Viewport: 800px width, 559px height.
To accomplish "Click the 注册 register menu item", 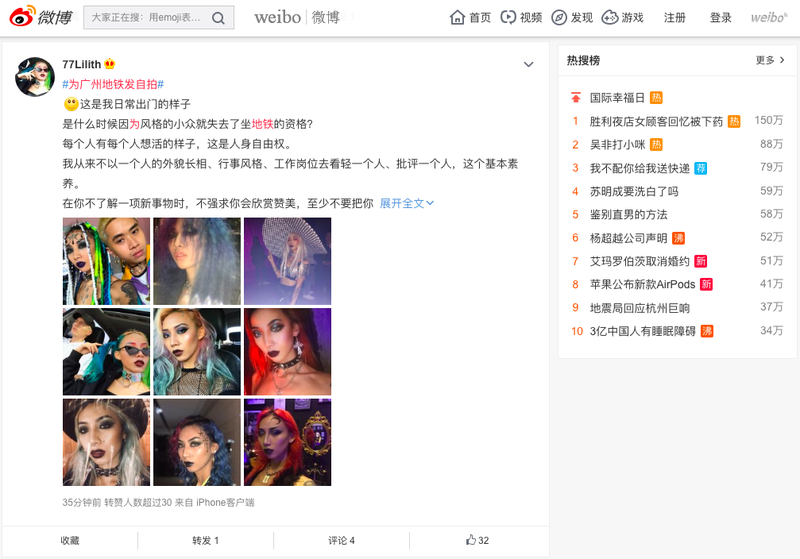I will (x=674, y=18).
